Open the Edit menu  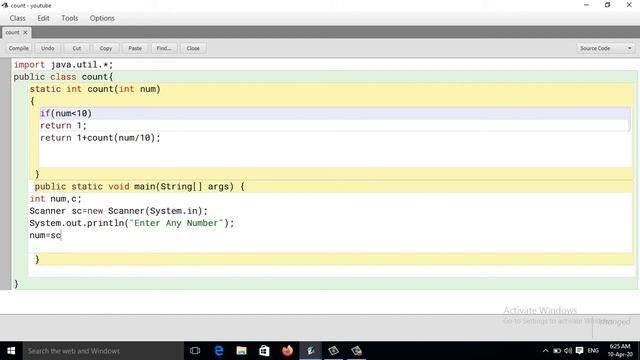click(x=43, y=18)
